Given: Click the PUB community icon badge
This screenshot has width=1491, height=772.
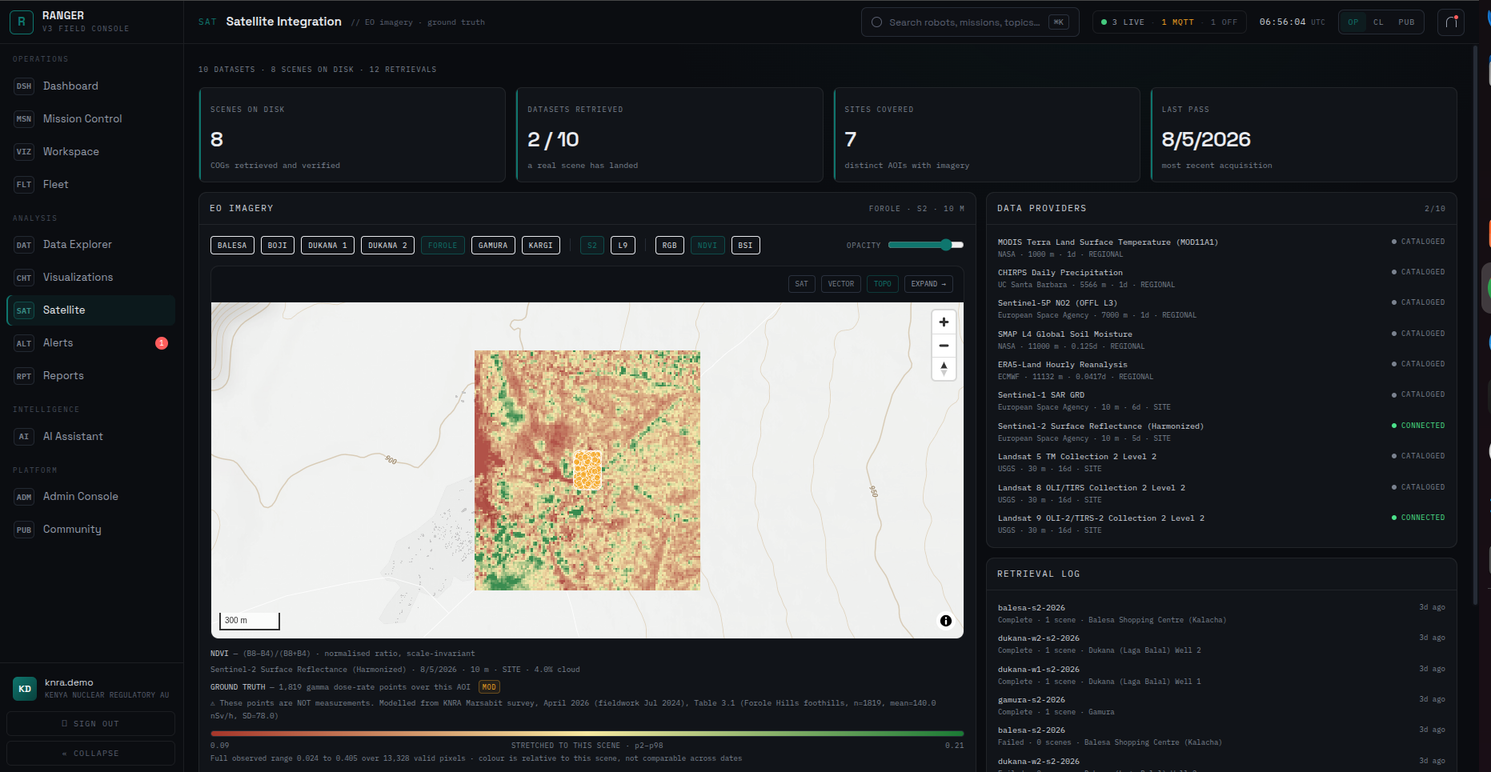Looking at the screenshot, I should [24, 529].
